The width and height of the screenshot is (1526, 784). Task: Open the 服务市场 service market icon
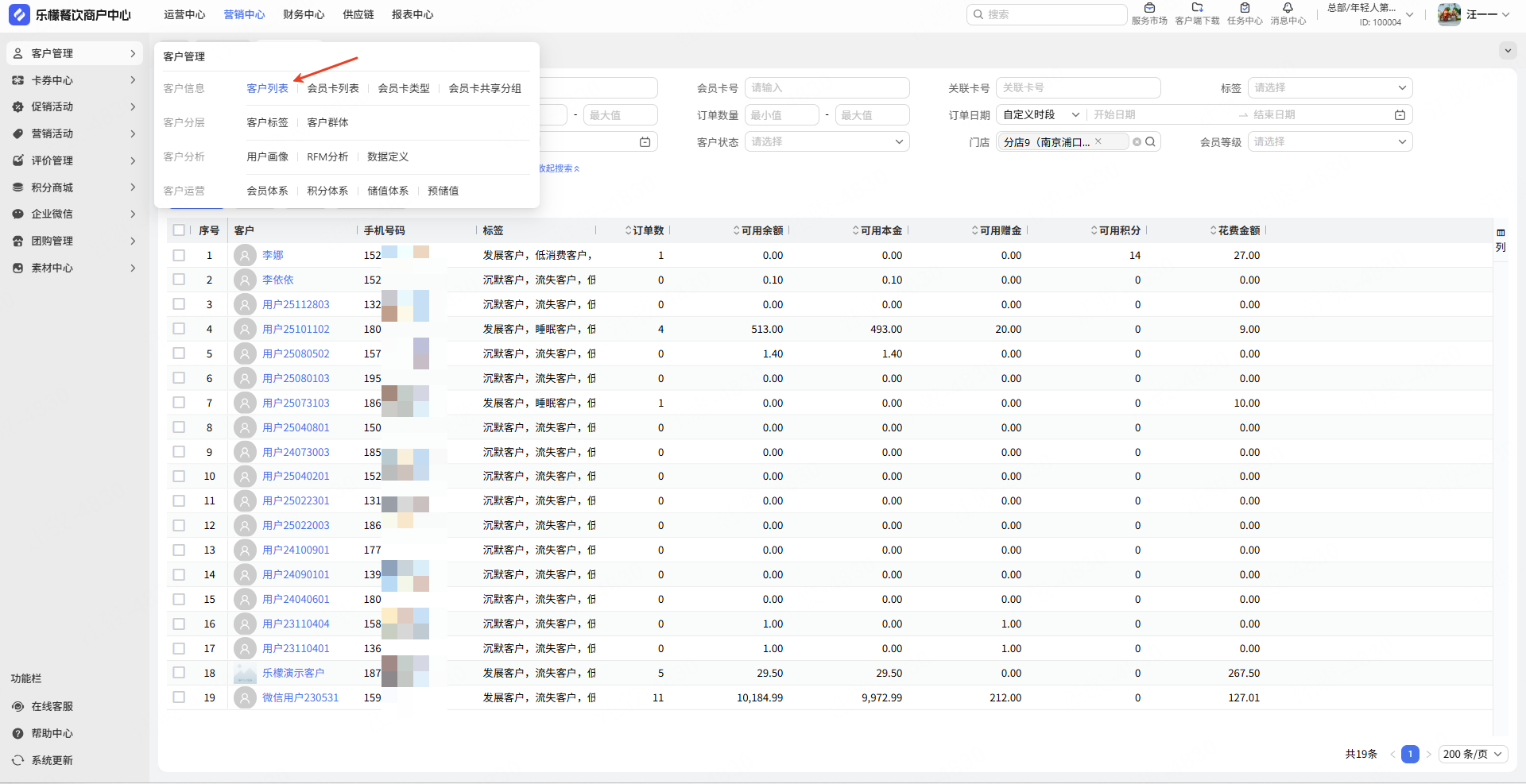click(x=1149, y=9)
